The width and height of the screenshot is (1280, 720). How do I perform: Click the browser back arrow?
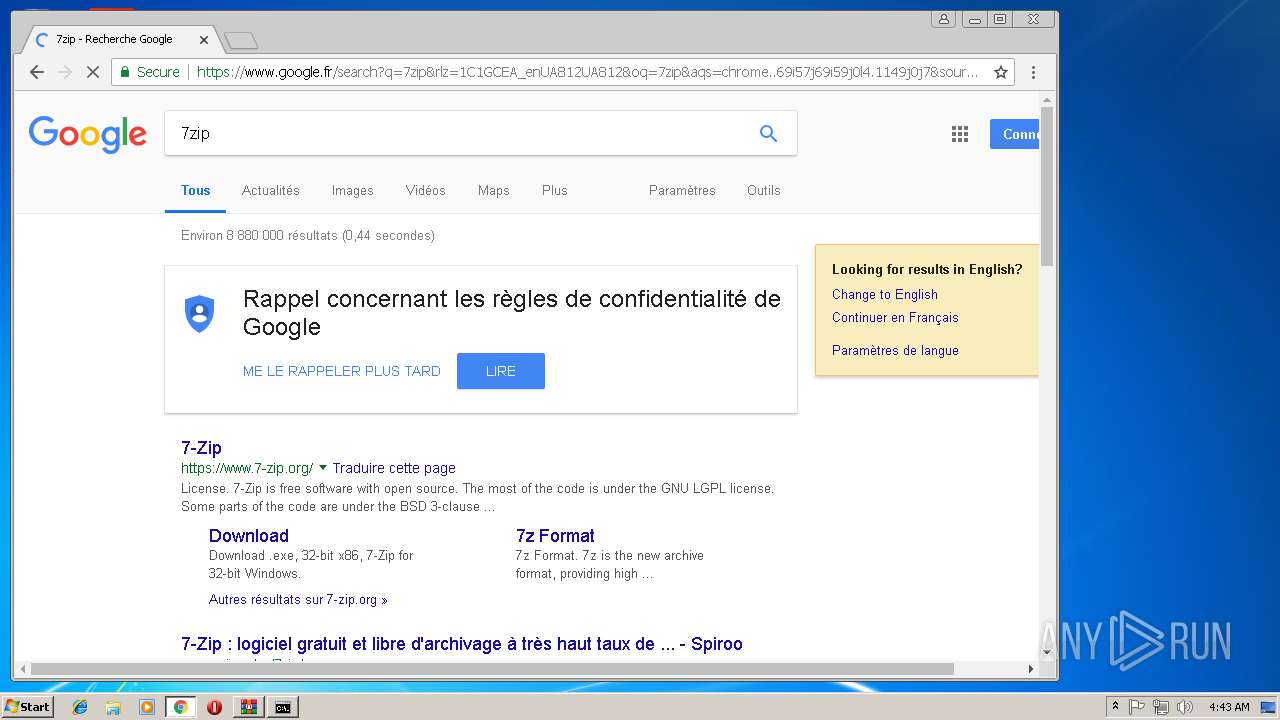[x=37, y=72]
